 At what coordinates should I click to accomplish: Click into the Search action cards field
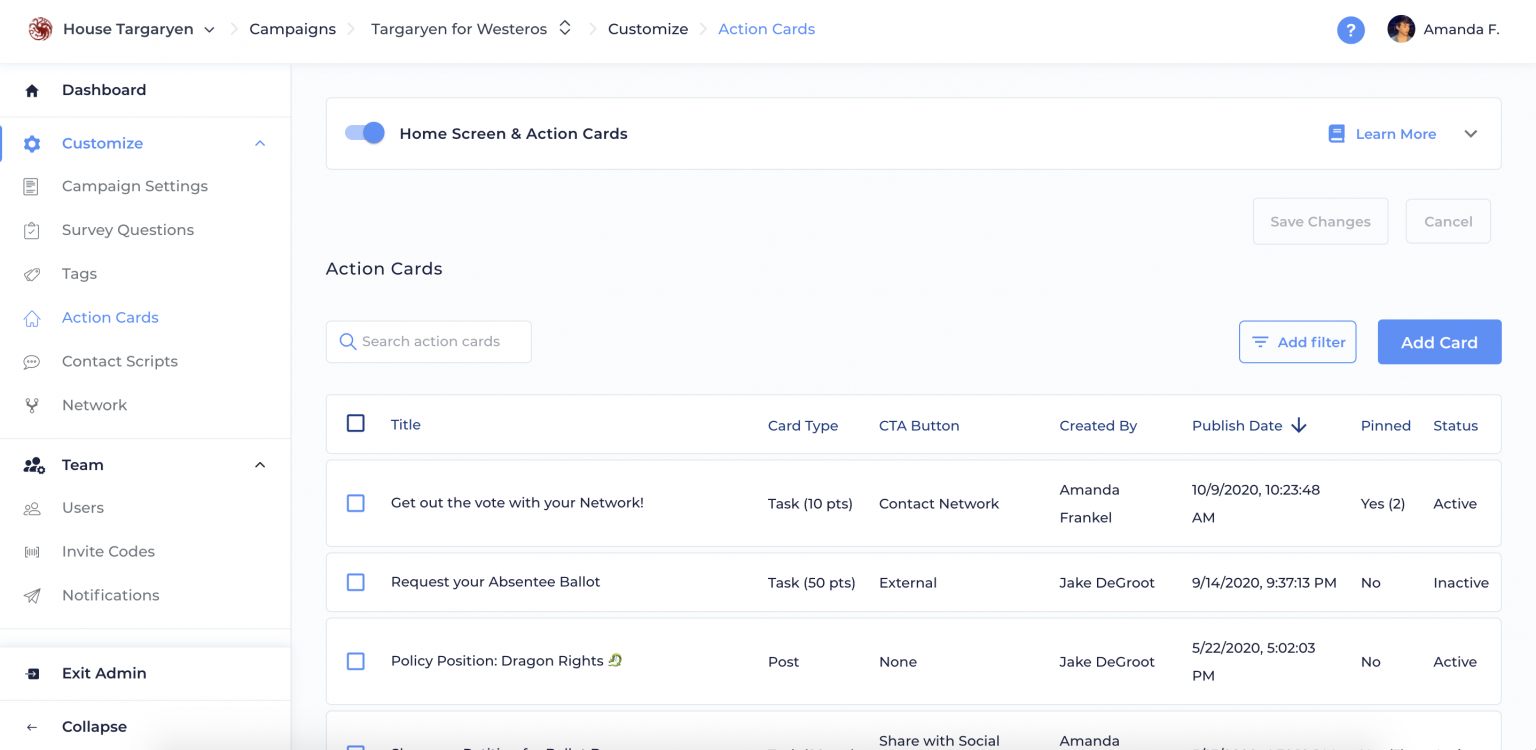[x=429, y=342]
